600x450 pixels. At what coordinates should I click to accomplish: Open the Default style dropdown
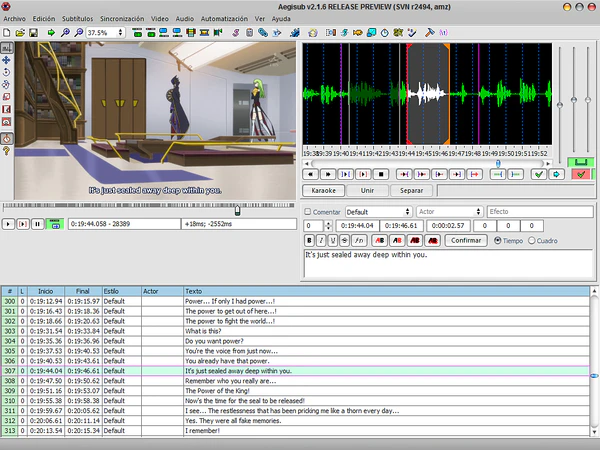pos(378,212)
